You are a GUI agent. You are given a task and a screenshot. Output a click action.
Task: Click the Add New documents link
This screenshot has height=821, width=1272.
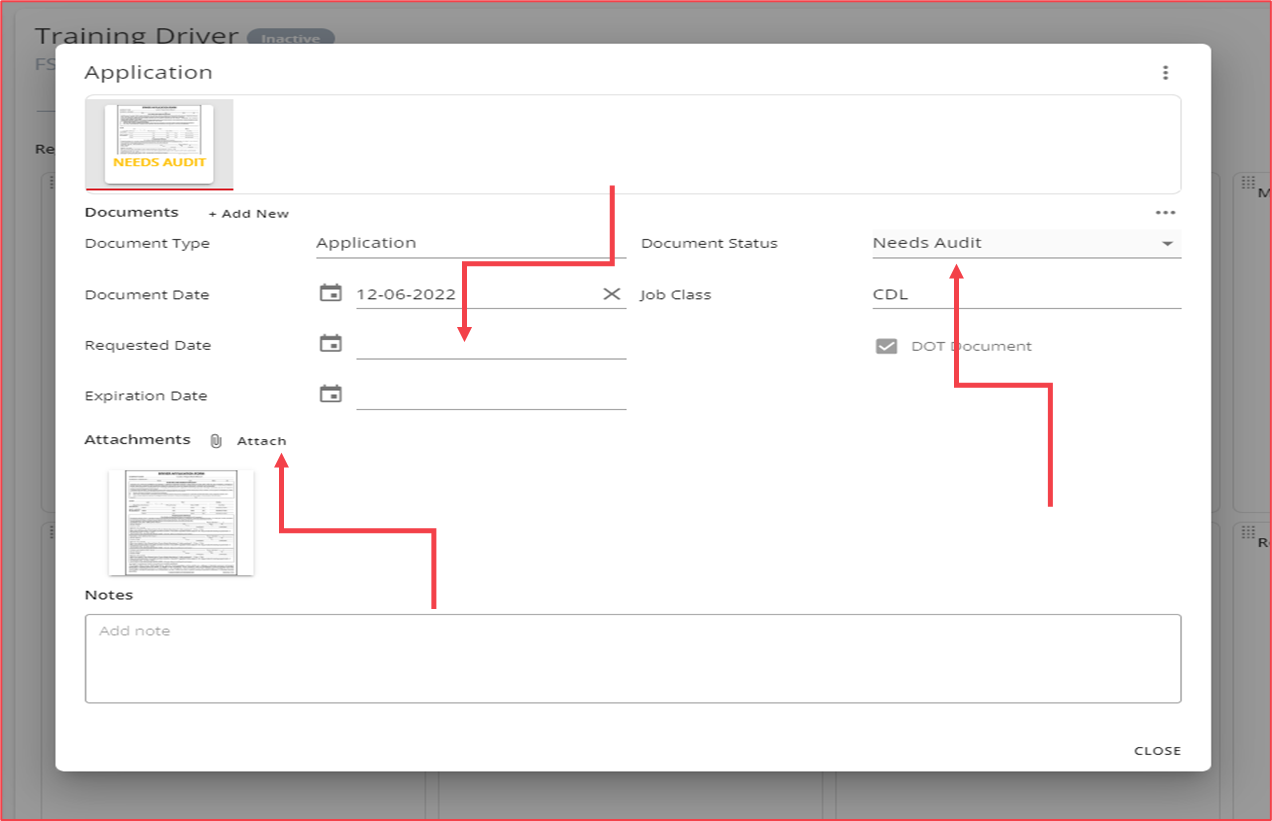pyautogui.click(x=249, y=213)
